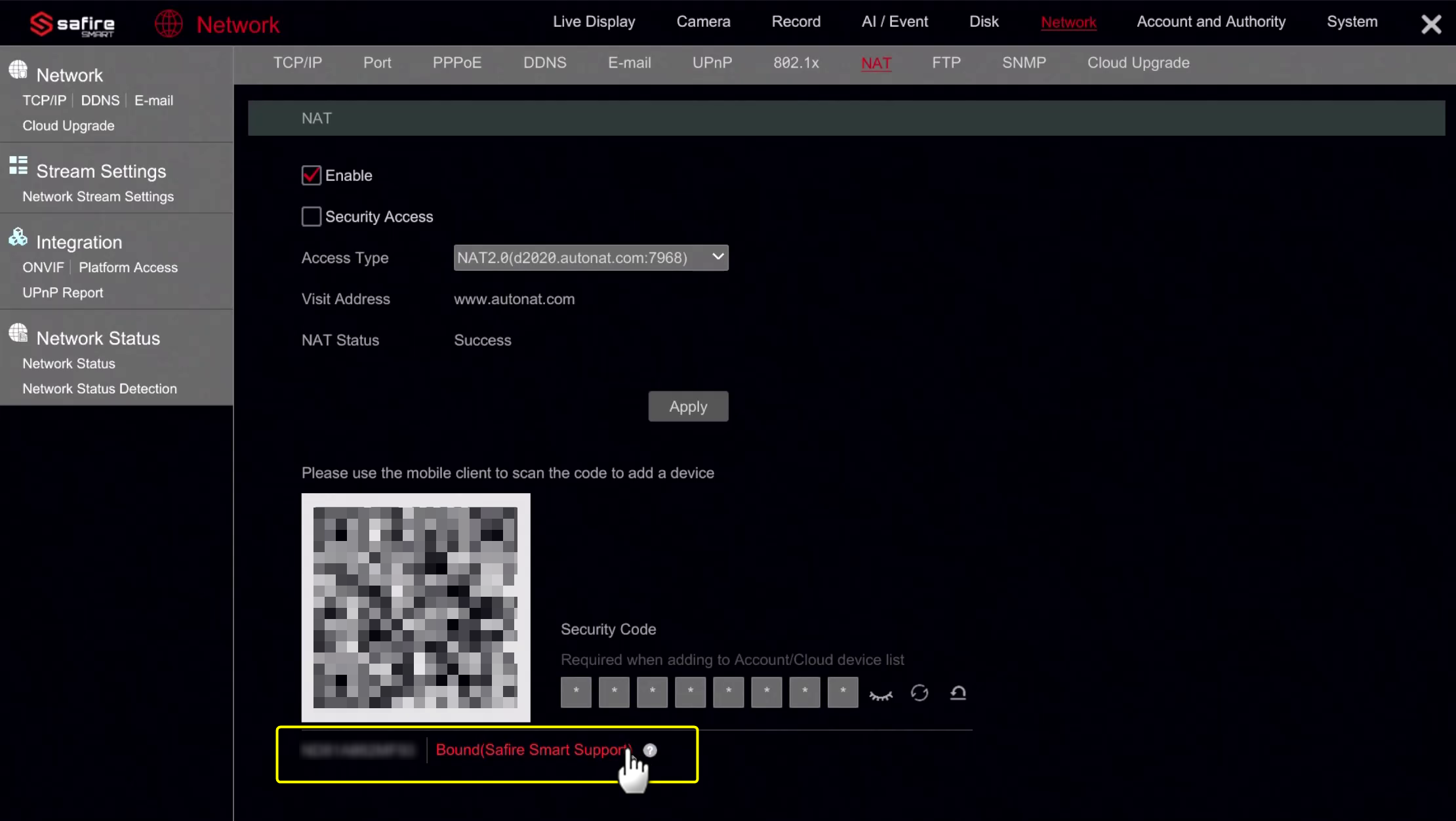Click the Stream Settings grid icon
This screenshot has width=1456, height=821.
point(18,166)
